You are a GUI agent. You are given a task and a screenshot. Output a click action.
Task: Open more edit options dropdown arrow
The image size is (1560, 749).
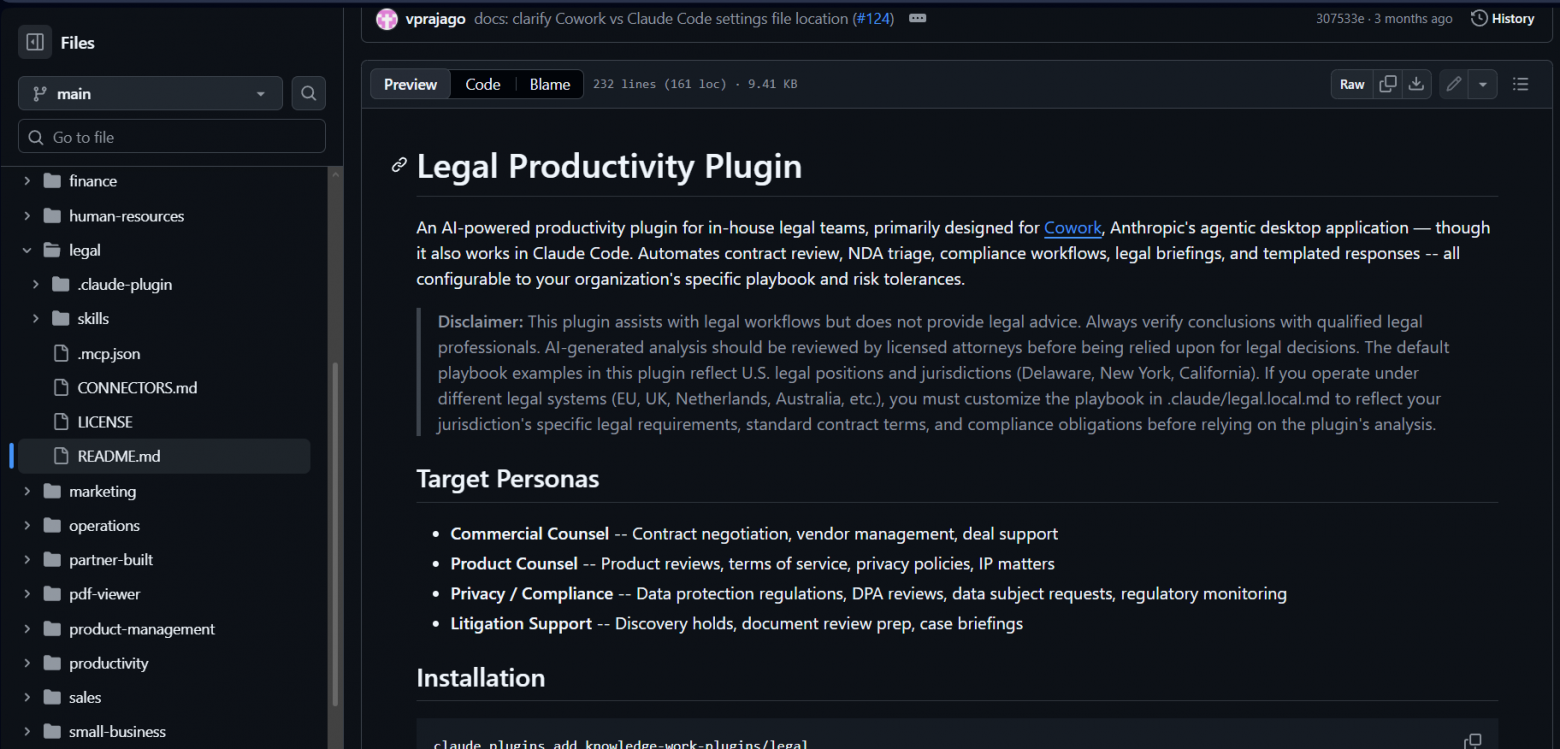1482,84
